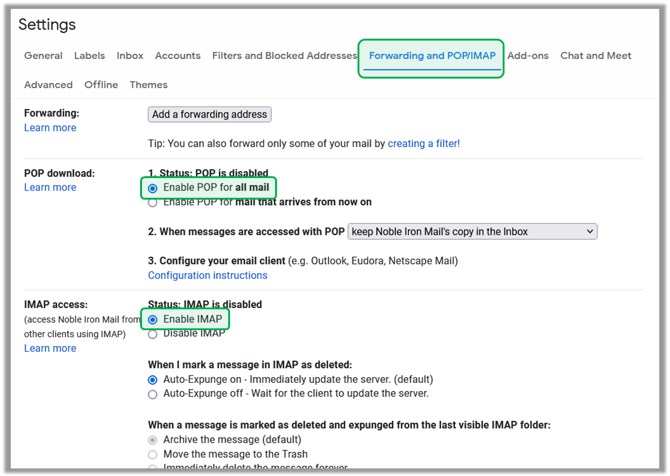Select Enable POP for mail arriving from now on
The image size is (670, 476).
pos(153,203)
